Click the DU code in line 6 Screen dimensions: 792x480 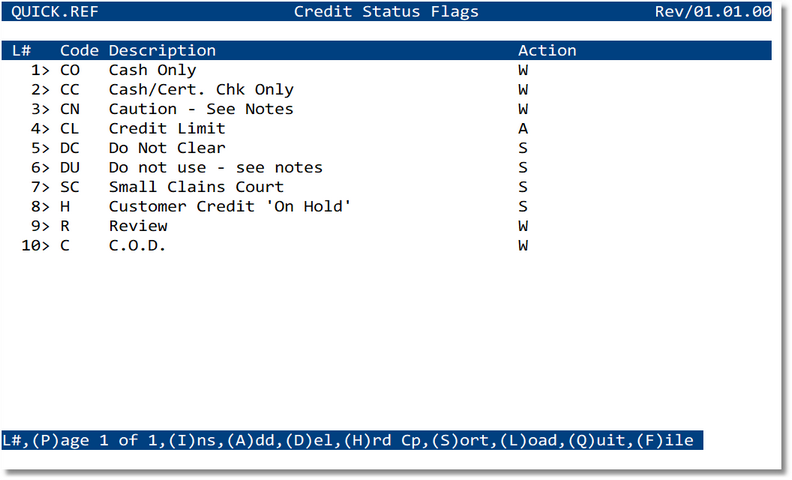tap(70, 168)
